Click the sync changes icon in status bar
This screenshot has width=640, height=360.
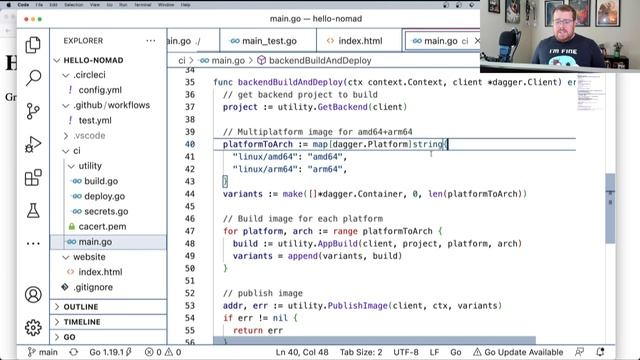pyautogui.click(x=73, y=352)
